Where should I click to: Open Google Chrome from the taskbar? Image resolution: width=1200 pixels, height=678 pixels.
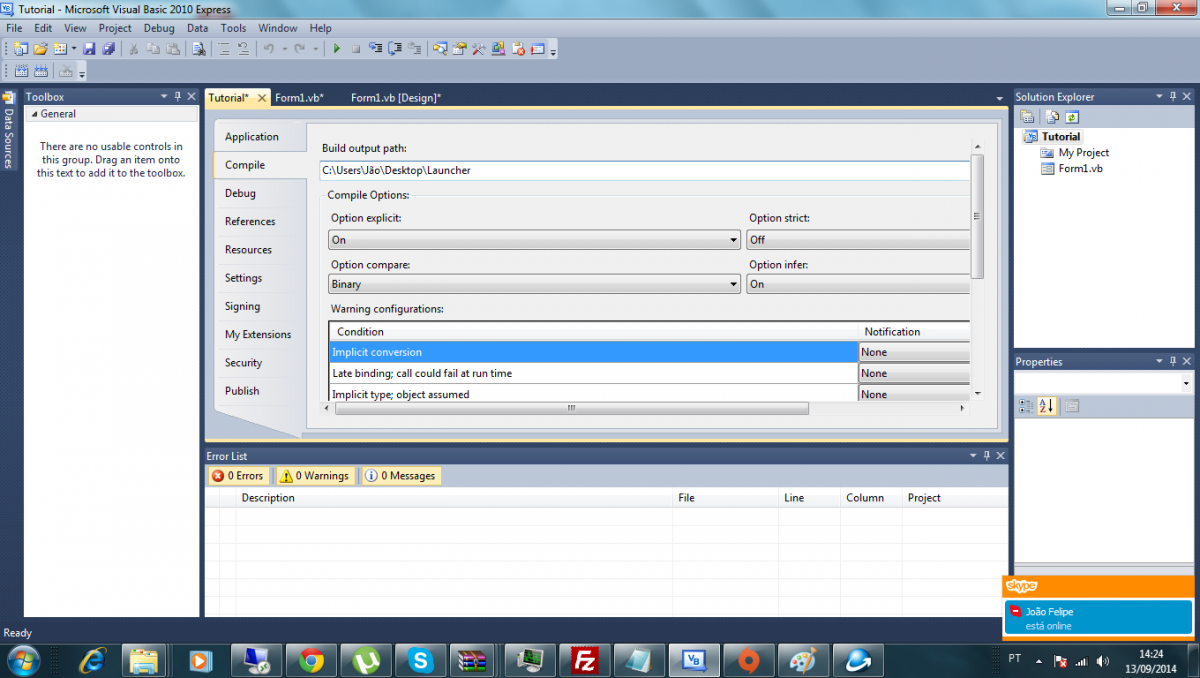311,660
